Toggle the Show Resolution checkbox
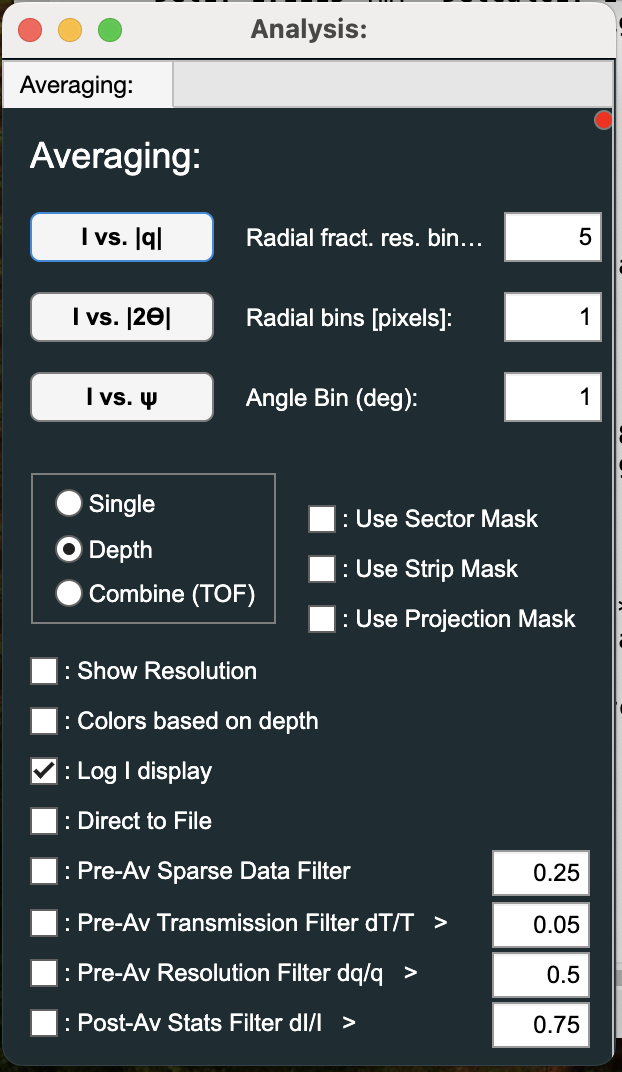Image resolution: width=622 pixels, height=1072 pixels. point(44,671)
